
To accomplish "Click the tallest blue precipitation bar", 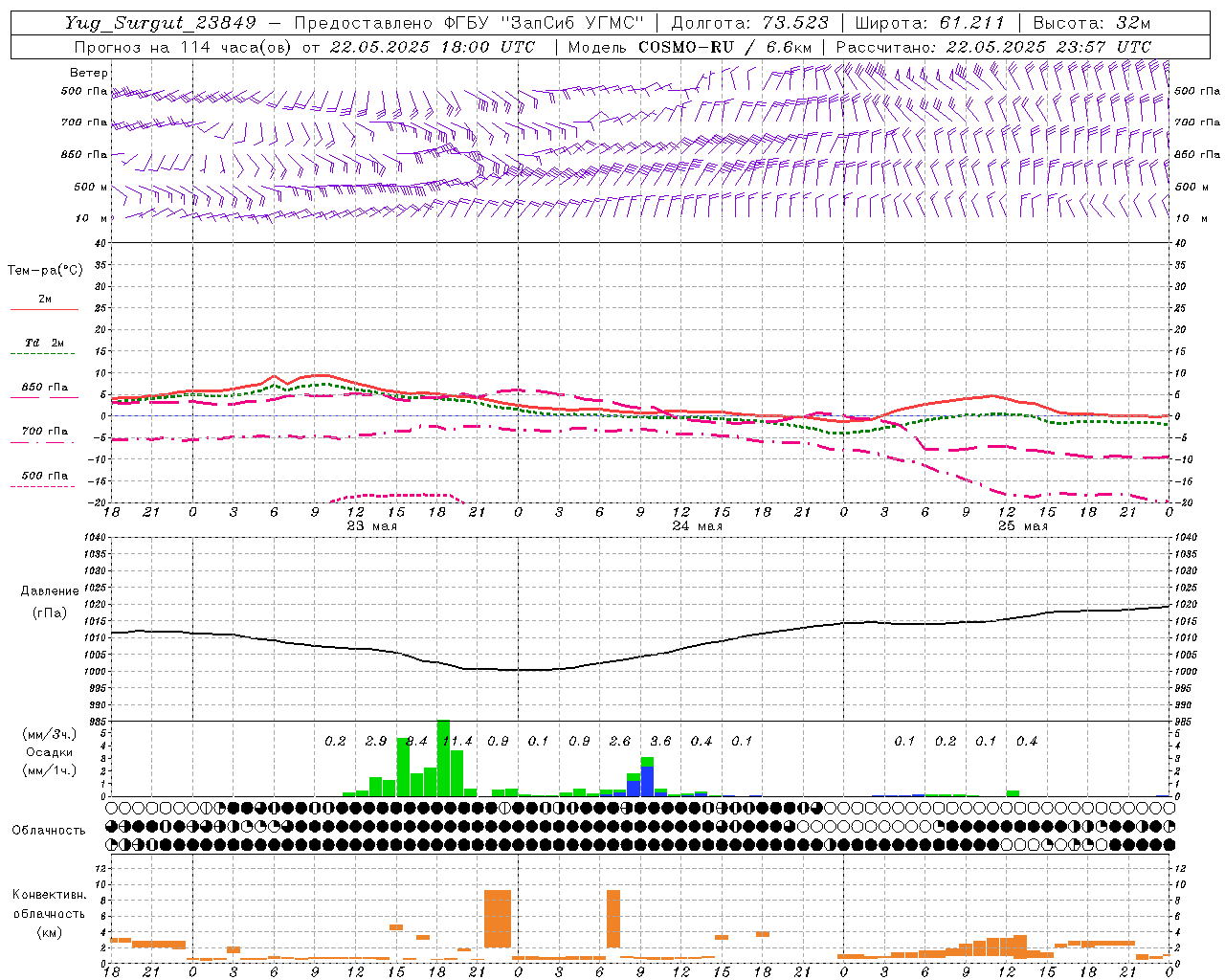I will 647,782.
